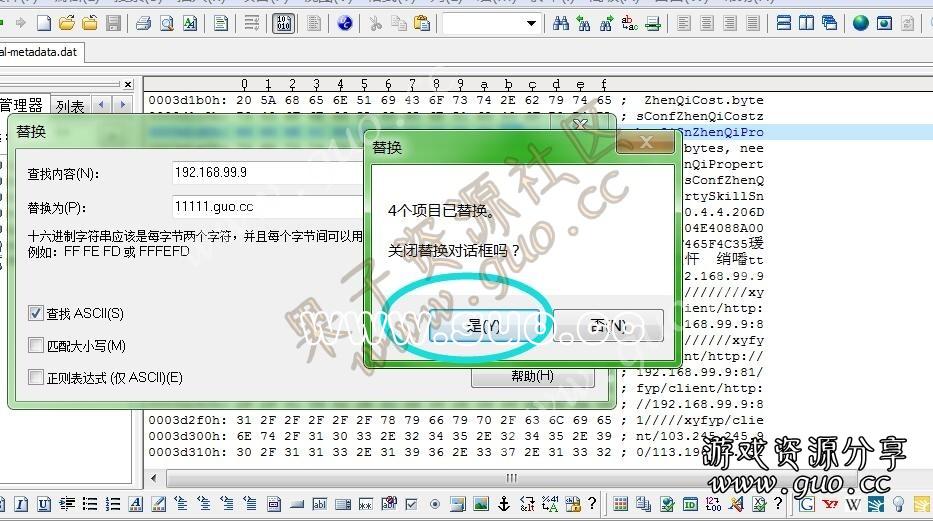Enable the 匹配大小写(M) checkbox
The height and width of the screenshot is (521, 933).
click(x=37, y=346)
